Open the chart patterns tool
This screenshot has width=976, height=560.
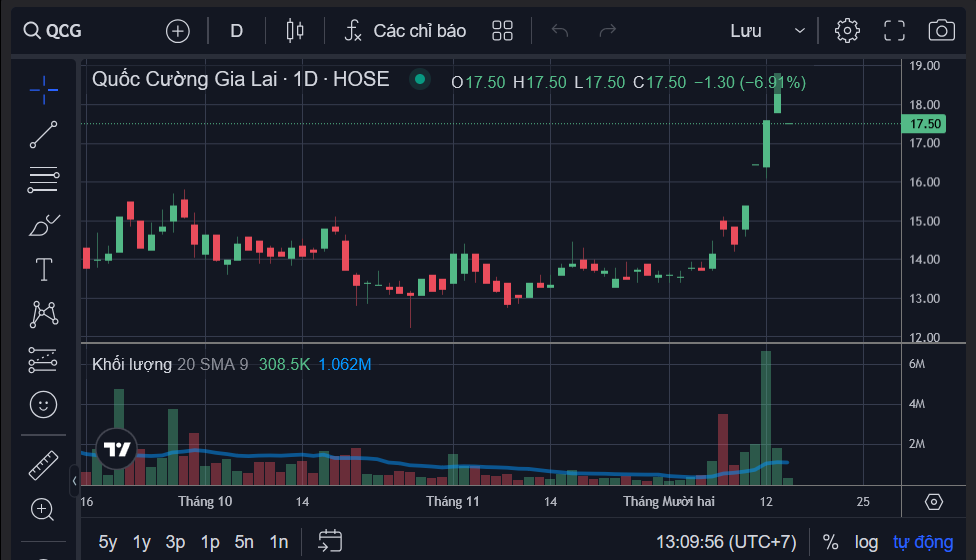43,314
